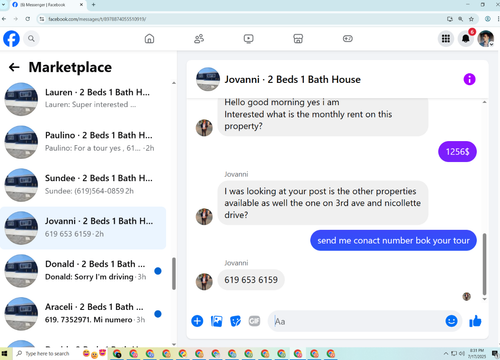Open Lauren's 2 Beds 1 Bath conversation
Image resolution: width=500 pixels, height=360 pixels.
pyautogui.click(x=83, y=99)
